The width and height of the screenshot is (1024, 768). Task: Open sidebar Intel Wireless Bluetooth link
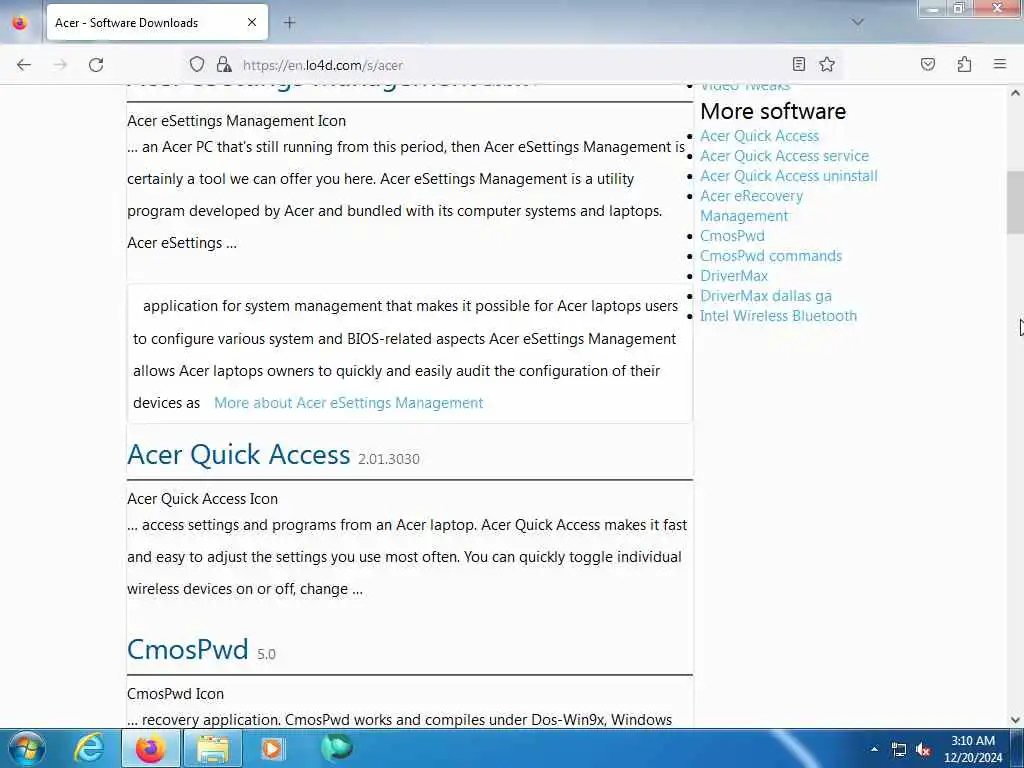(x=778, y=316)
